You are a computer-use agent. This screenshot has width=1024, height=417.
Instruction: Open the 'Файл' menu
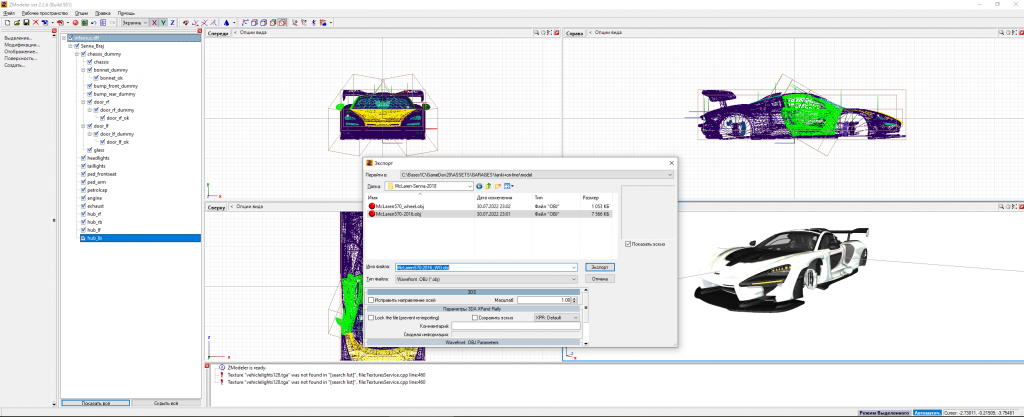click(9, 12)
